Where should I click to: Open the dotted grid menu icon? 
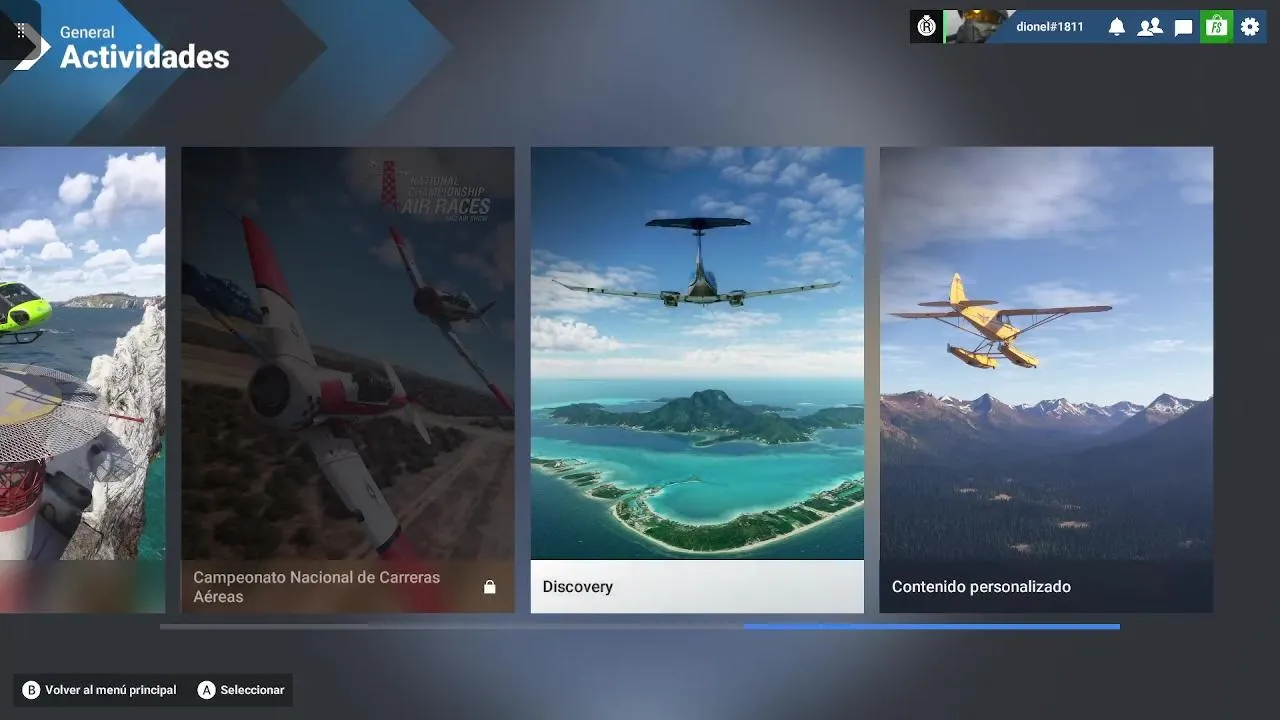pos(21,31)
